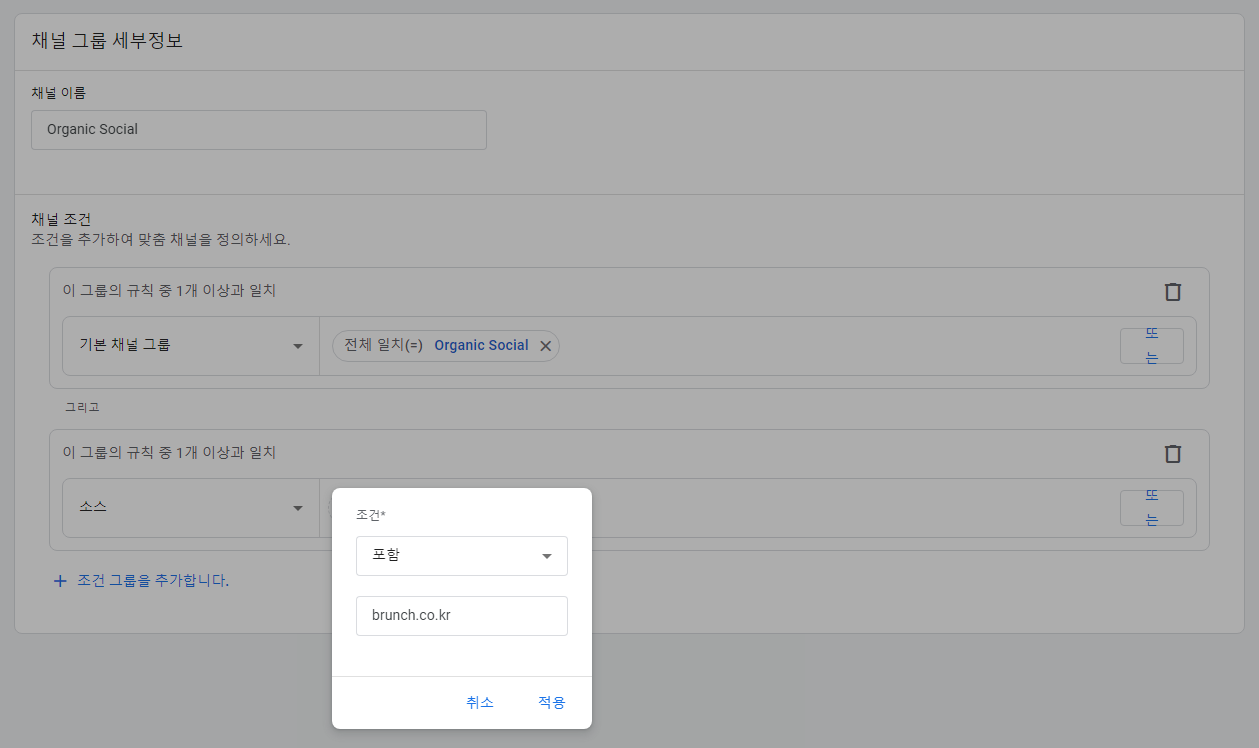Click the 채널 조건 label
1259x748 pixels.
(x=62, y=219)
